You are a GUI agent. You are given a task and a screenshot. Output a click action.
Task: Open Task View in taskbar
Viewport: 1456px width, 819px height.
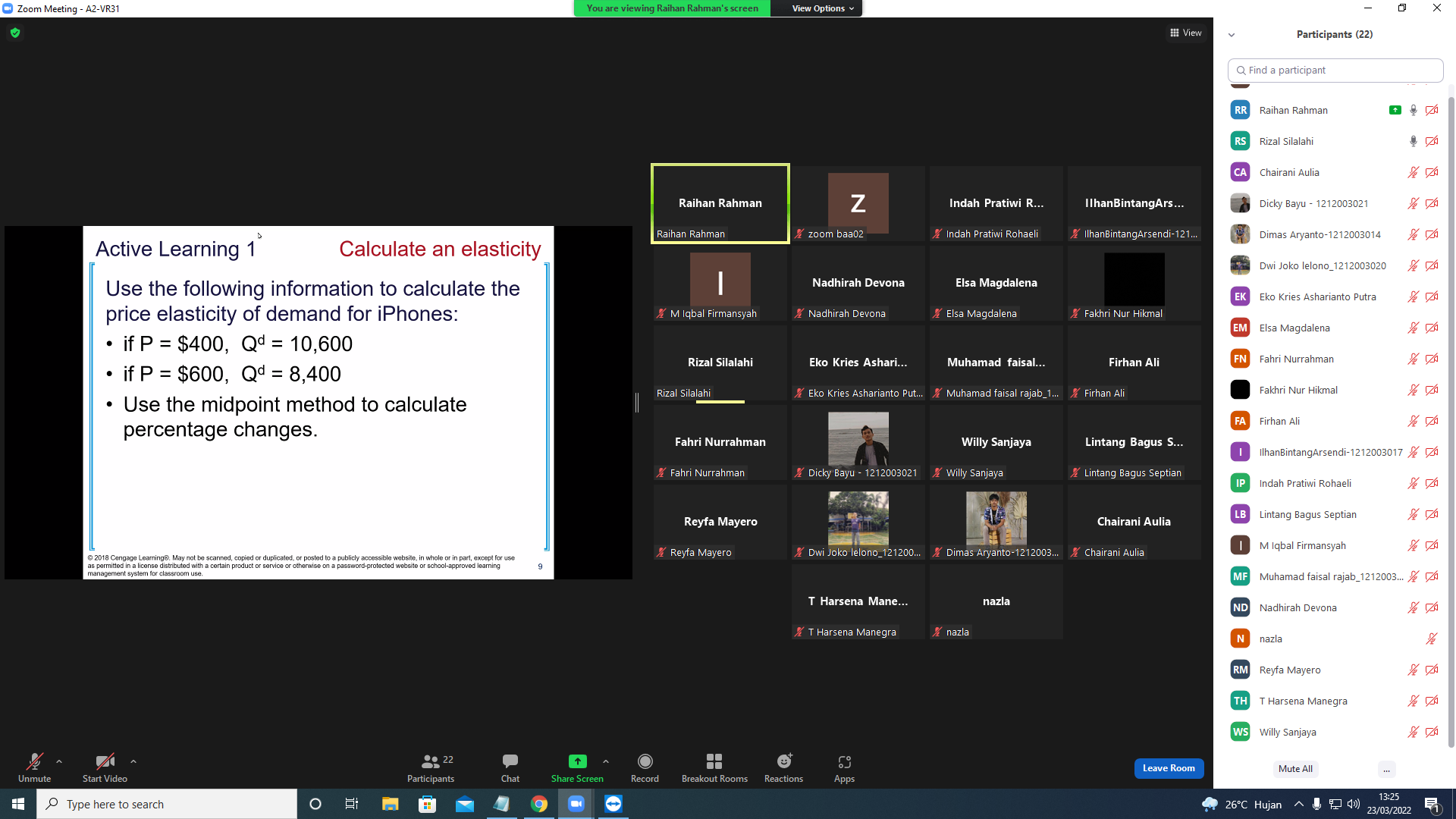(352, 804)
